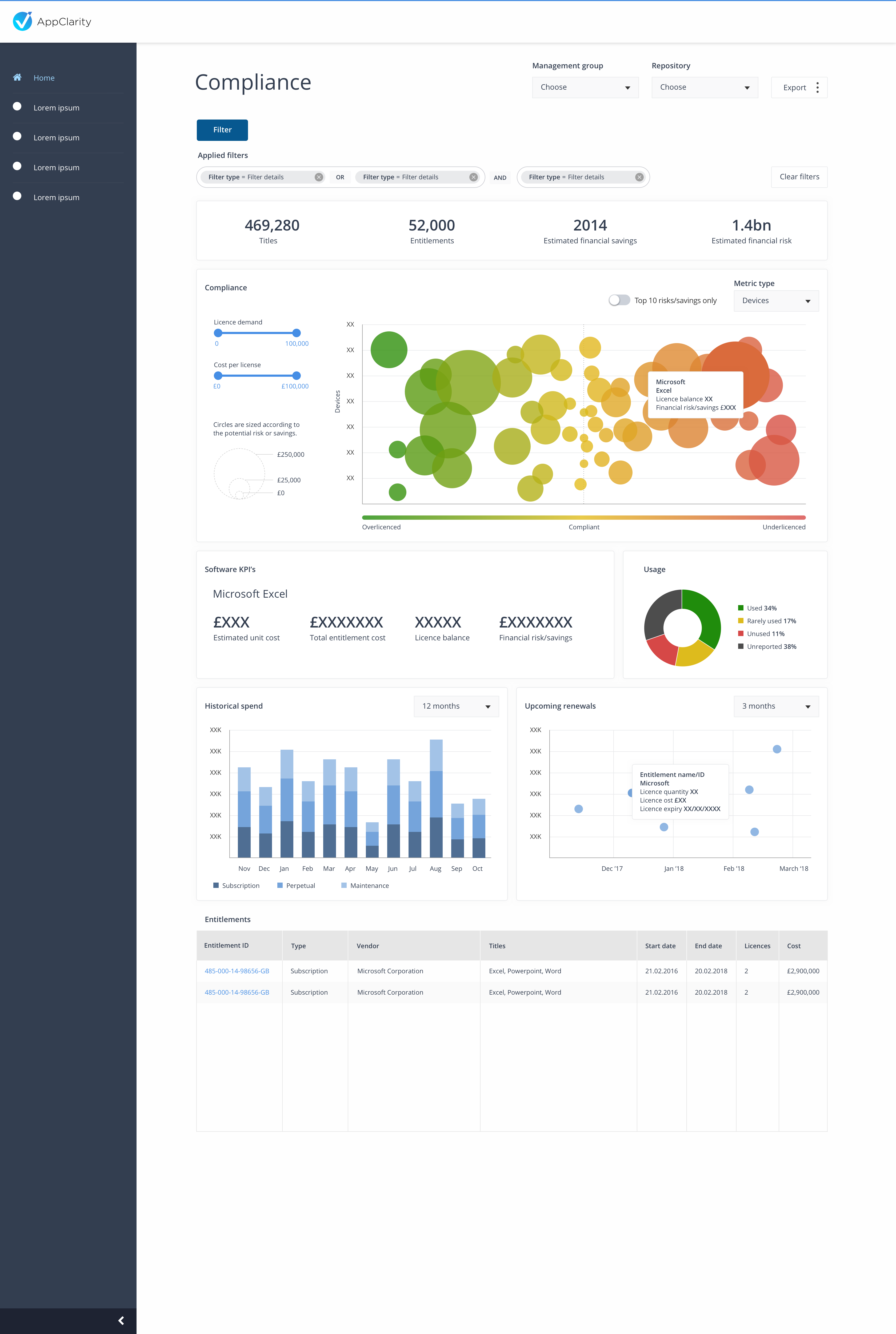This screenshot has width=896, height=1334.
Task: Click the topmost renewal dot near March '18
Action: (x=777, y=749)
